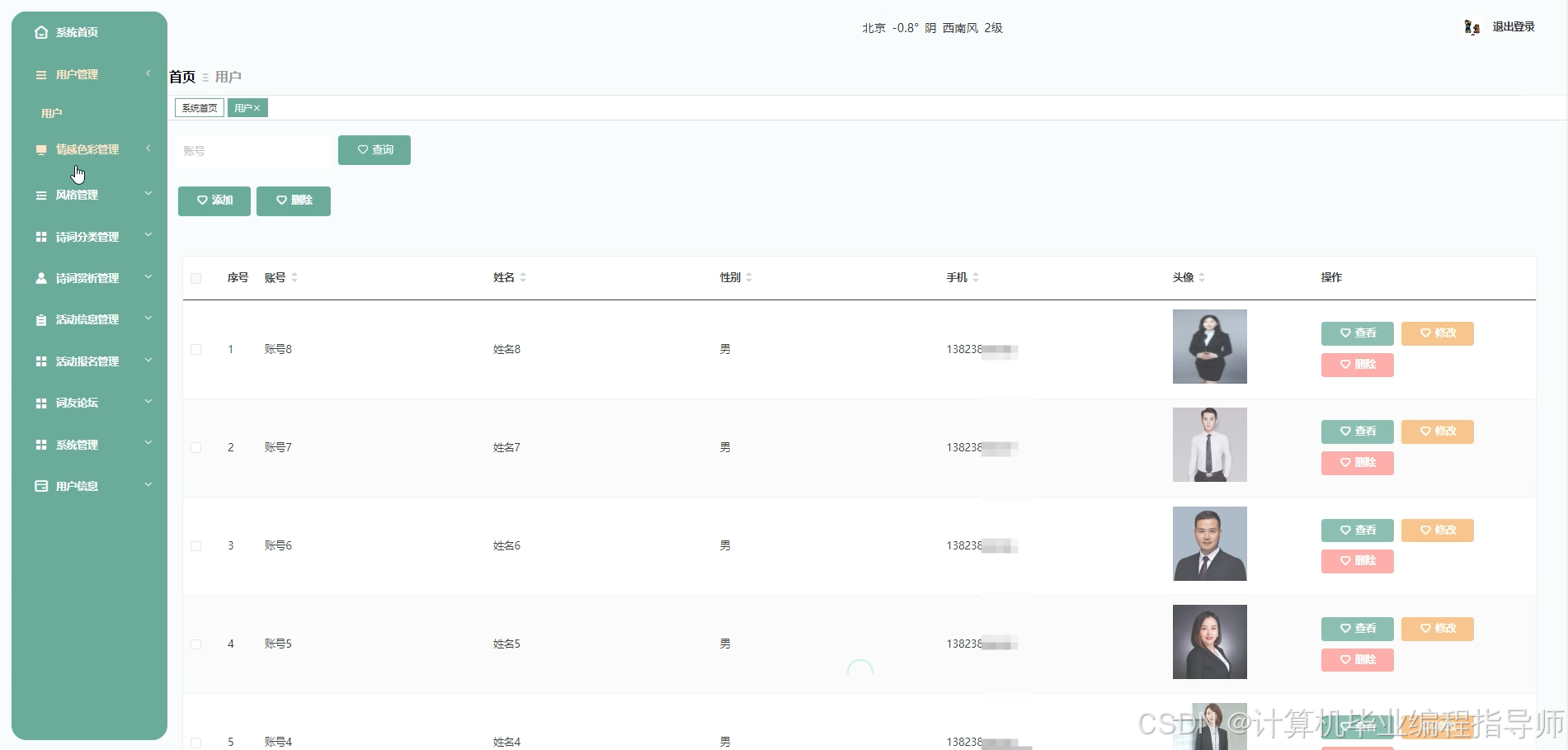
Task: Expand the 诗词赏析管理 chevron
Action: 148,277
